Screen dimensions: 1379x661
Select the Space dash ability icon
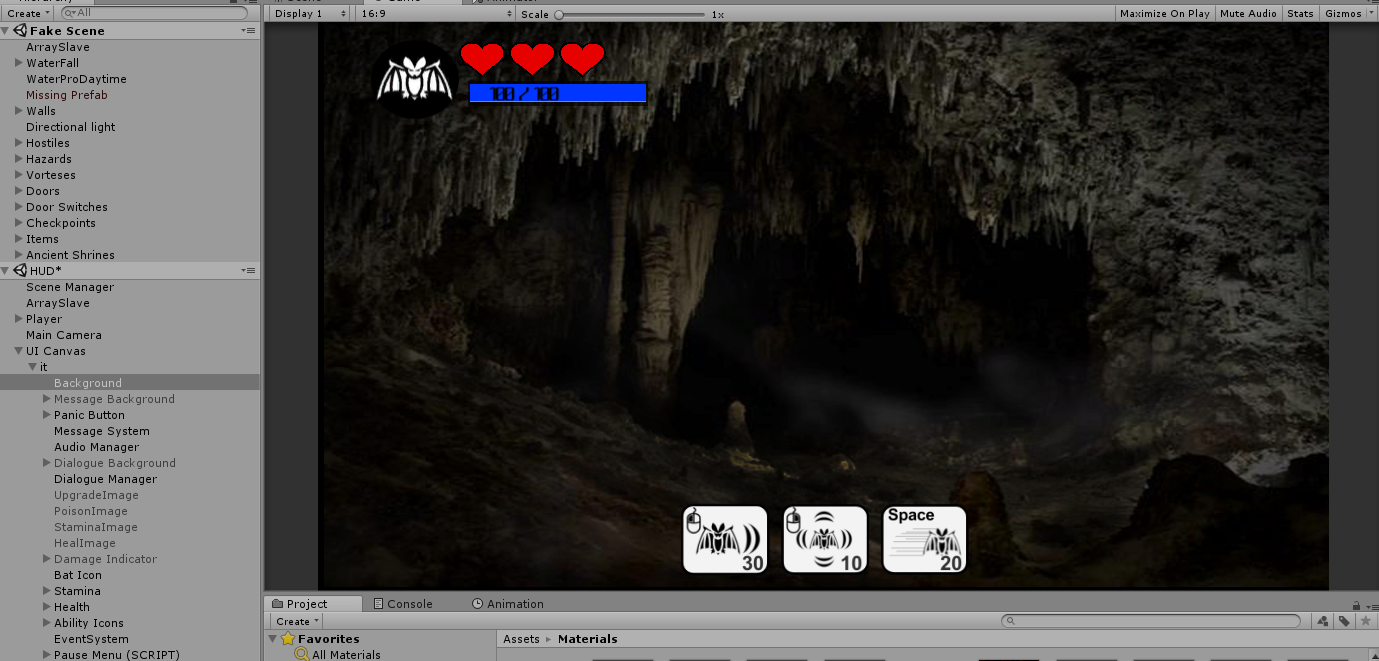[923, 539]
